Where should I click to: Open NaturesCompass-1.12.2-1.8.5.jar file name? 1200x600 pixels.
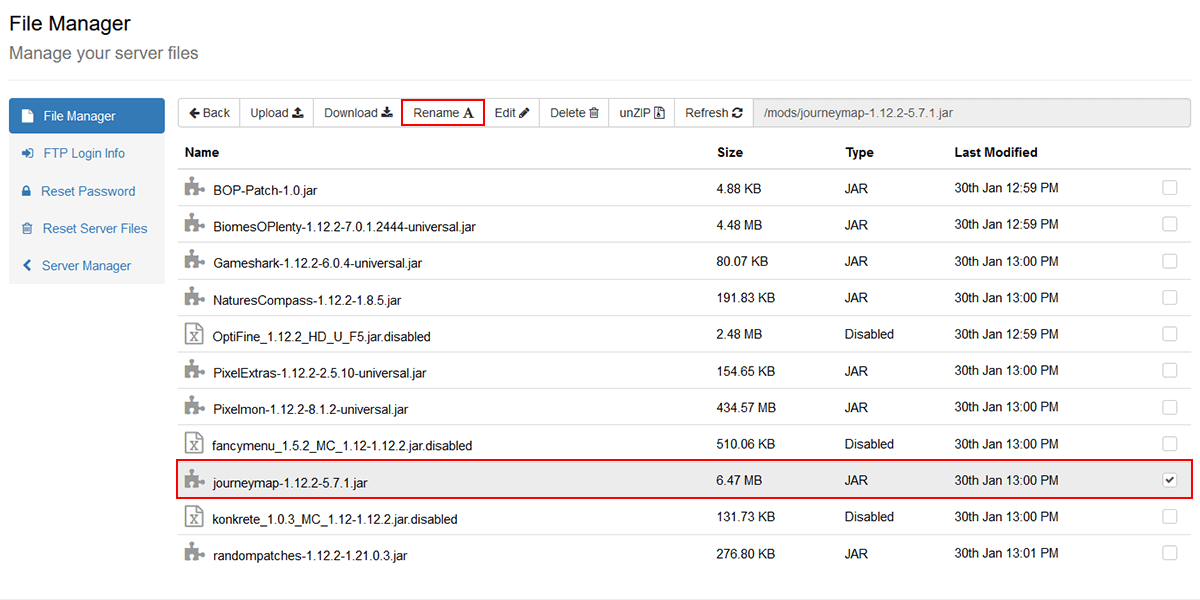click(x=307, y=300)
